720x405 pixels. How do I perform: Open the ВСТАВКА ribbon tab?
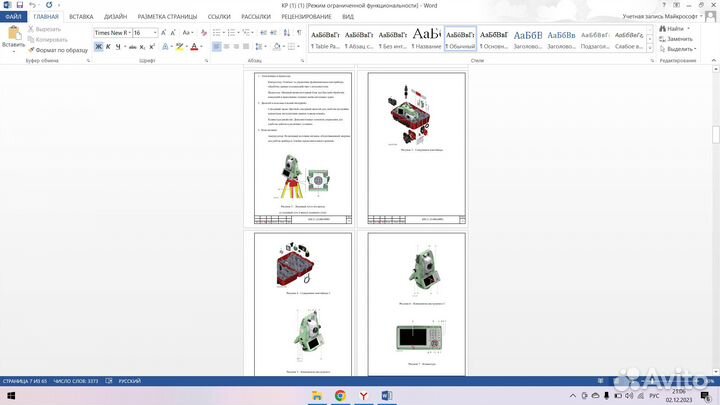(81, 17)
